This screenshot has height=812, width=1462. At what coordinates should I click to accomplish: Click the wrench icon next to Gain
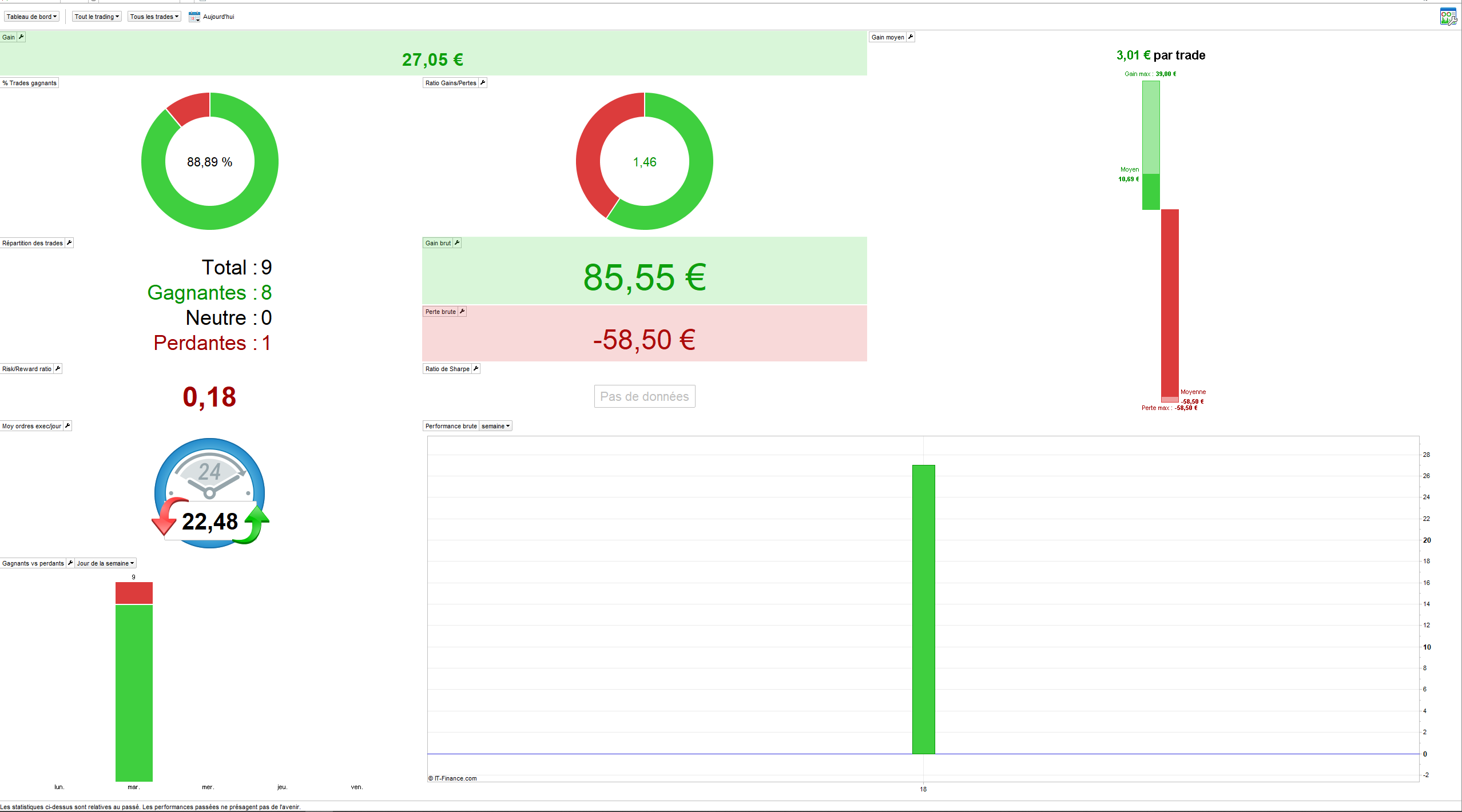click(x=21, y=37)
